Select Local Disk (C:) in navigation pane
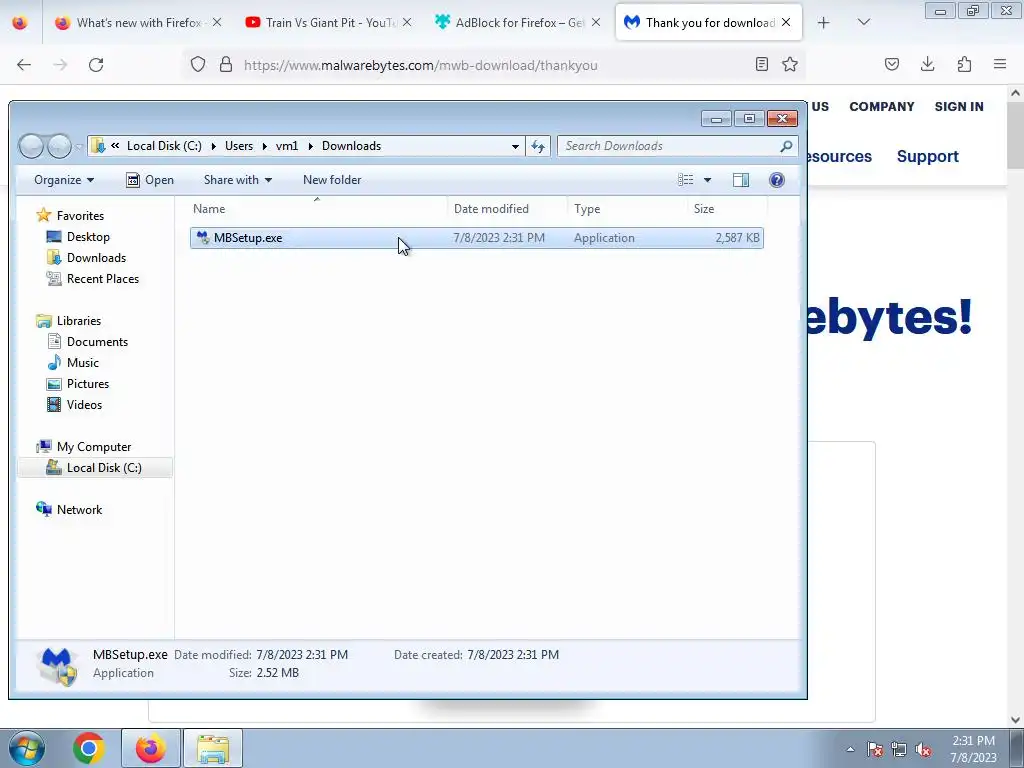This screenshot has width=1024, height=768. [95, 468]
